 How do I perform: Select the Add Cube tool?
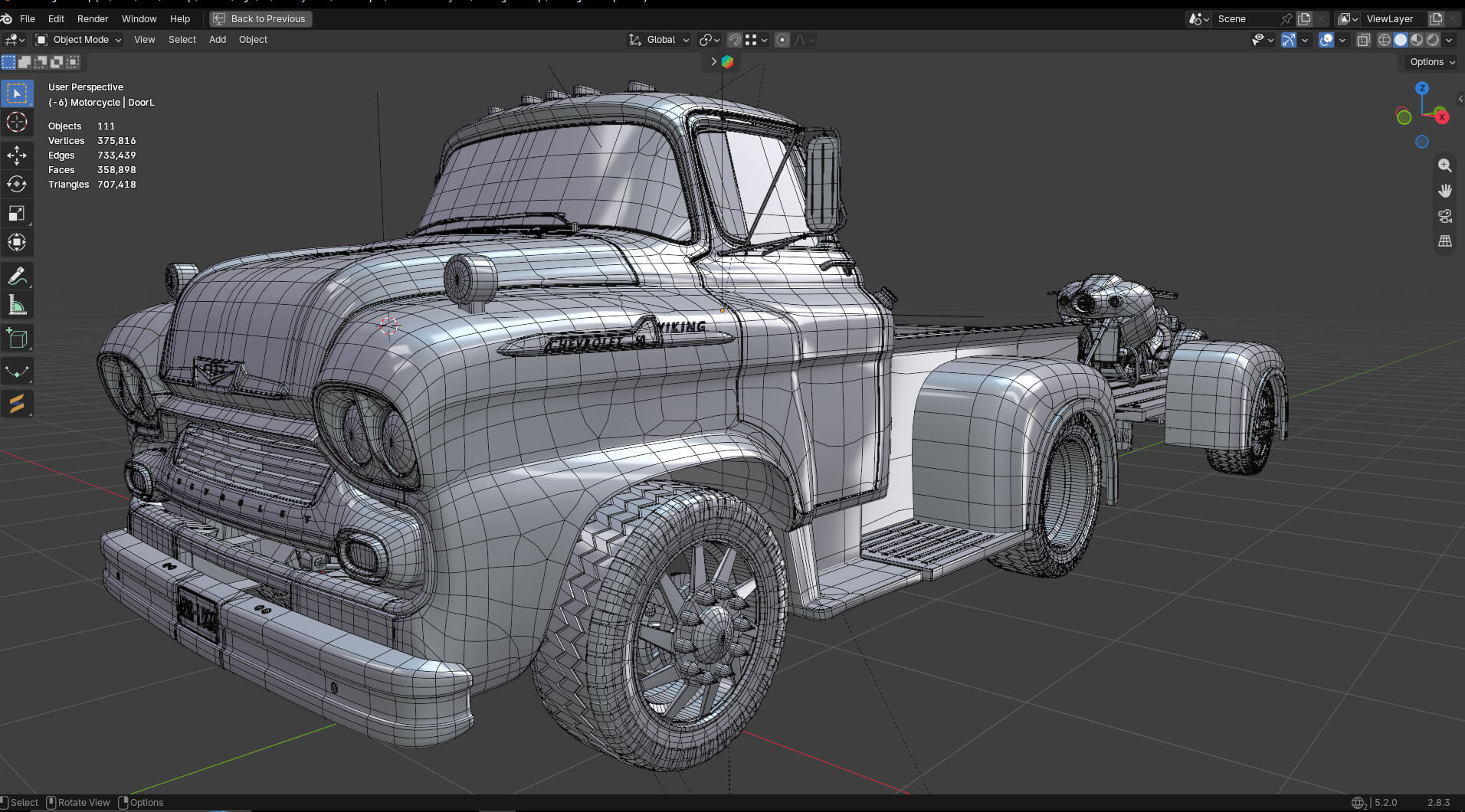tap(17, 339)
